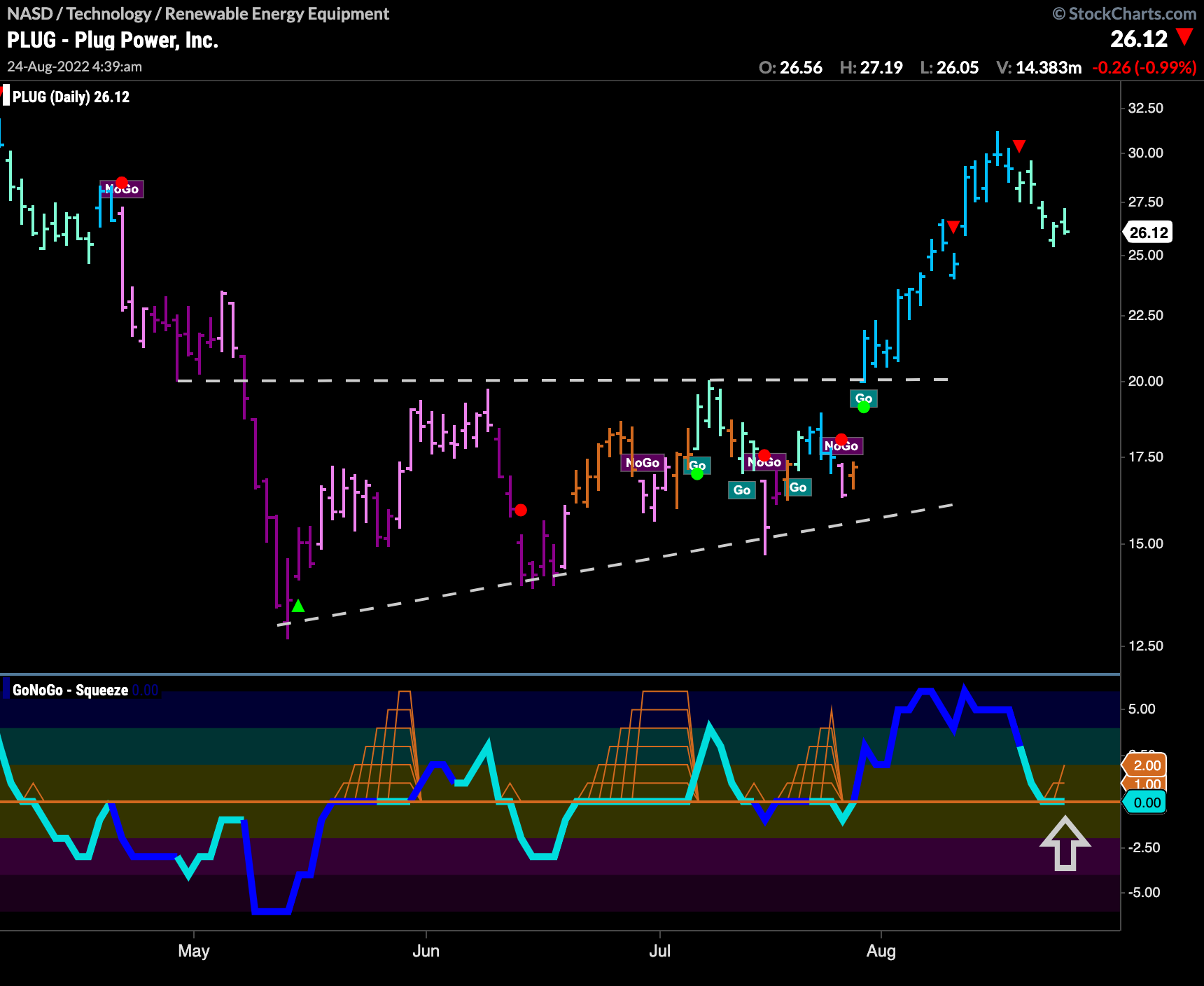Click the orange 2.00 value tag on the oscillator axis
This screenshot has height=986, width=1204.
(1145, 765)
